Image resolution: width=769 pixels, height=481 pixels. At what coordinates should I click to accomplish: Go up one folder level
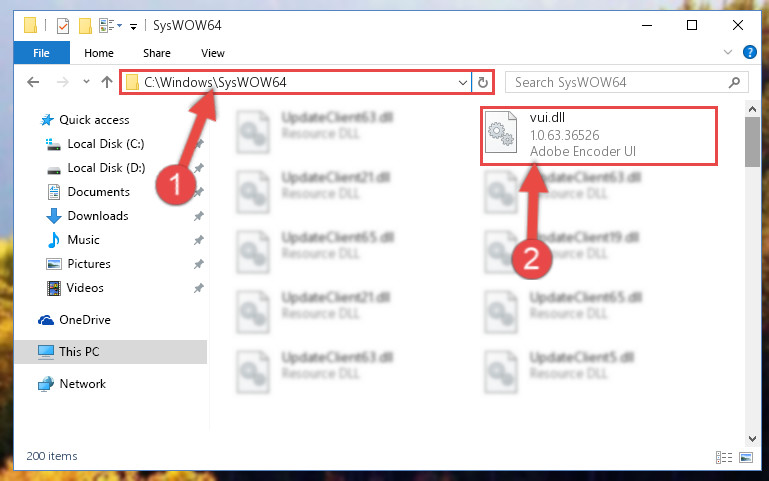click(x=106, y=82)
